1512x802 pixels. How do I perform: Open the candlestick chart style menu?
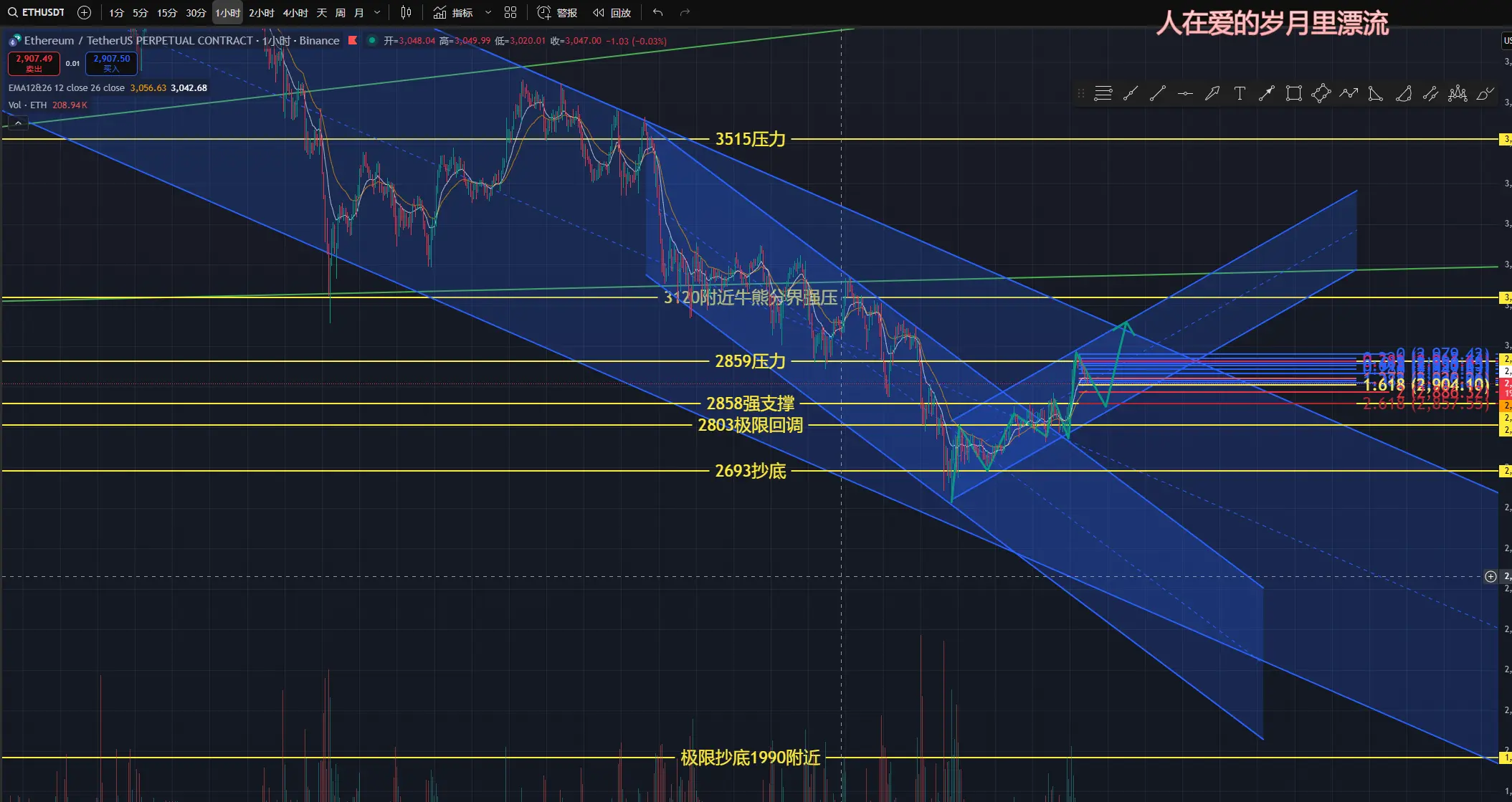(406, 12)
